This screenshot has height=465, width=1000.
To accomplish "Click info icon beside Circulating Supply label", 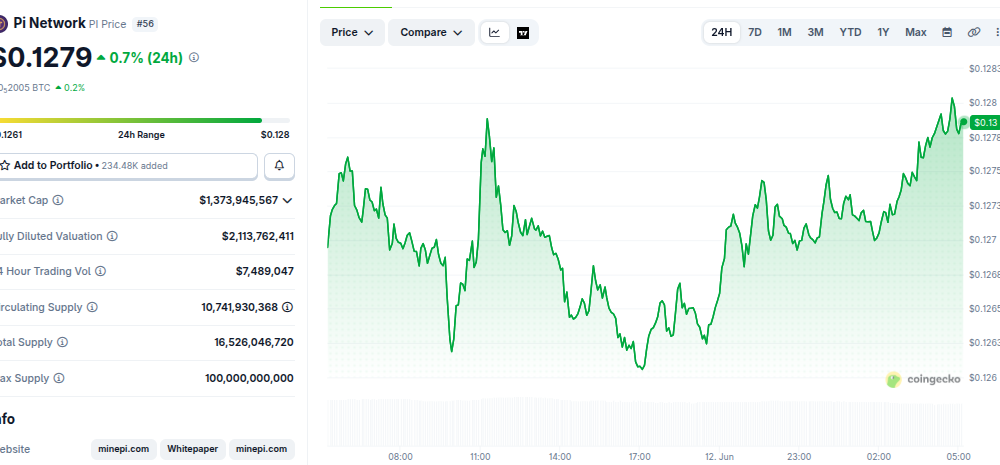I will [x=92, y=307].
